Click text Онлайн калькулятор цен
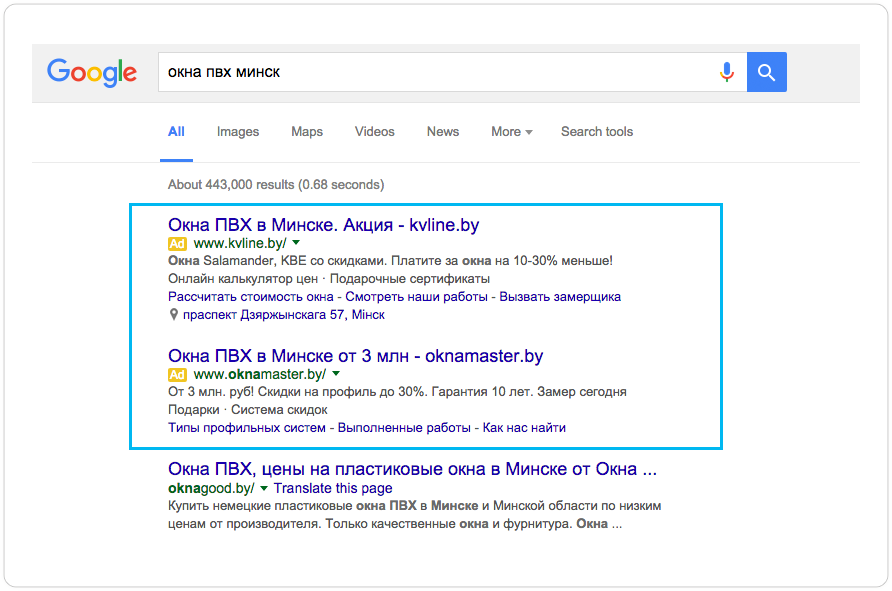Viewport: 892px width, 591px height. tap(243, 279)
